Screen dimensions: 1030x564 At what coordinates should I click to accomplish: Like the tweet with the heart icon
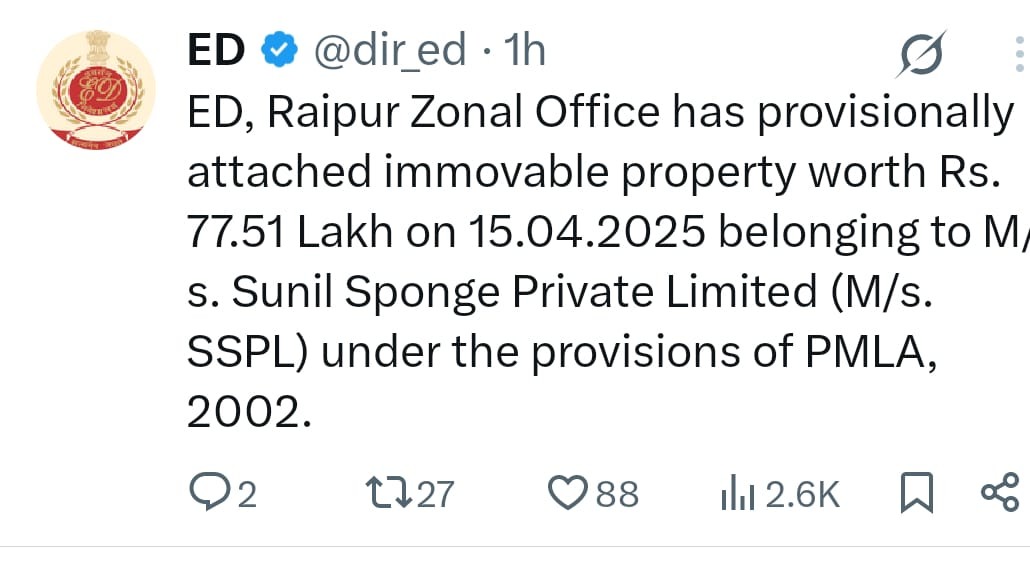click(568, 493)
